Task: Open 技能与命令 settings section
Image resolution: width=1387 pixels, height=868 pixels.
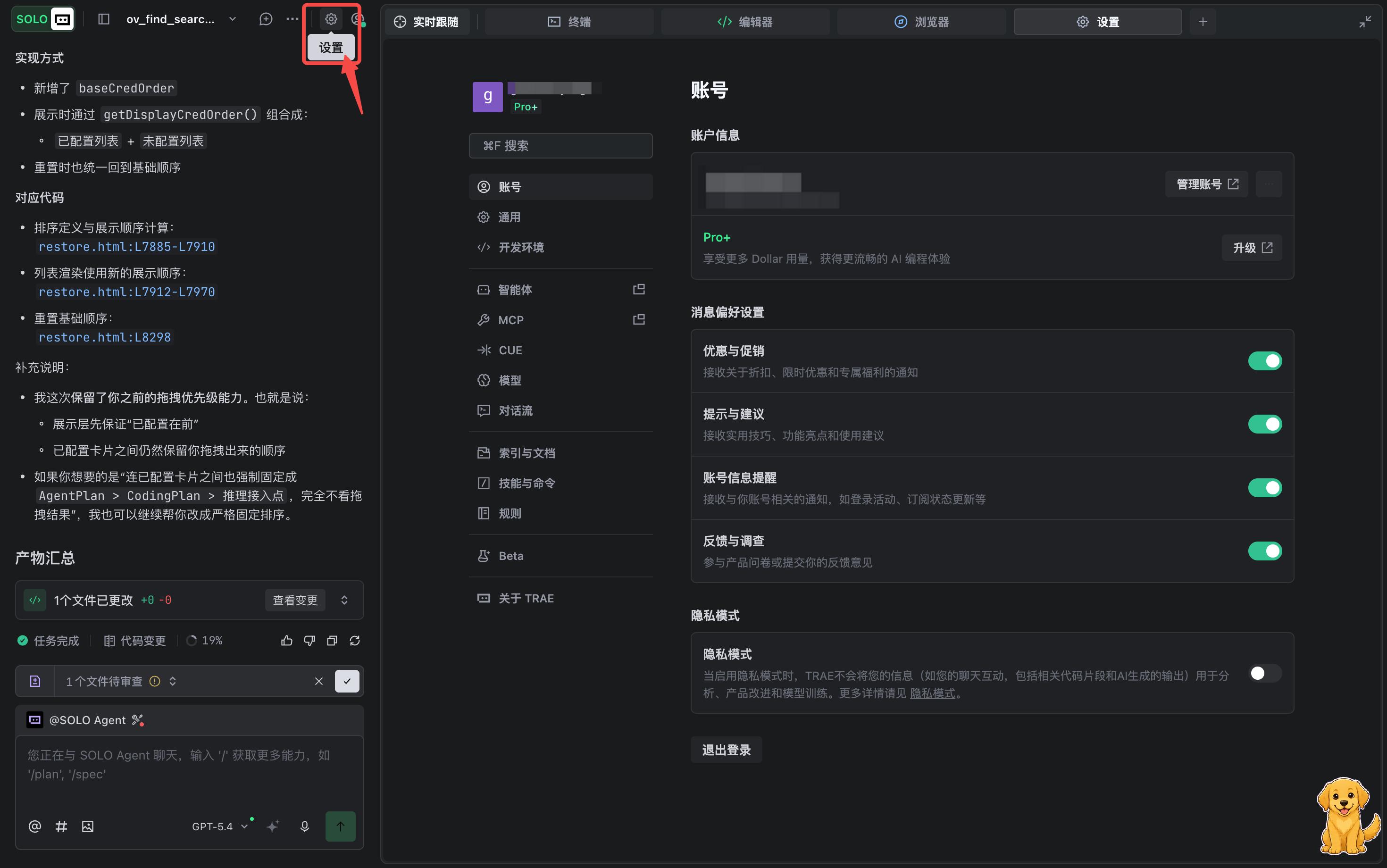Action: pyautogui.click(x=560, y=484)
